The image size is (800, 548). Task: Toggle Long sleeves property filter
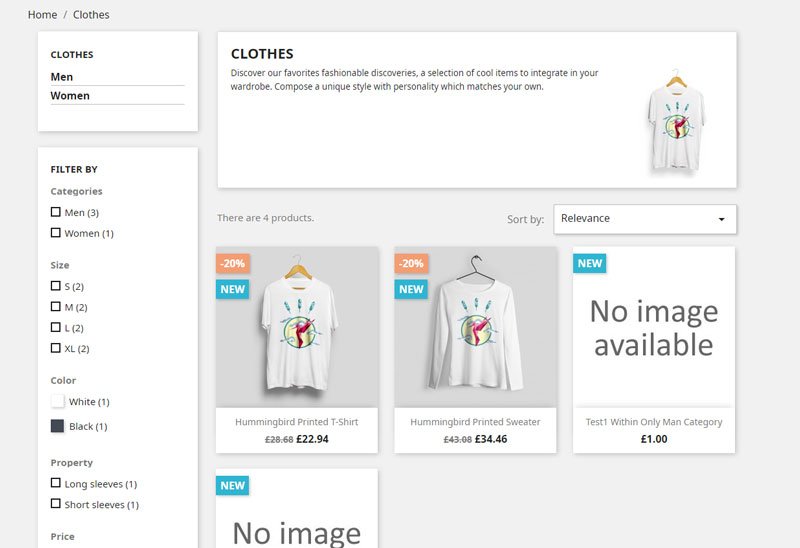(56, 483)
